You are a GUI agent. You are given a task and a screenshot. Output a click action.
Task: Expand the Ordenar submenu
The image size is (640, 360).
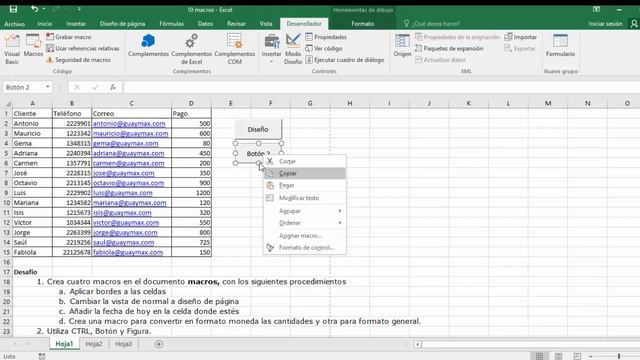[305, 222]
